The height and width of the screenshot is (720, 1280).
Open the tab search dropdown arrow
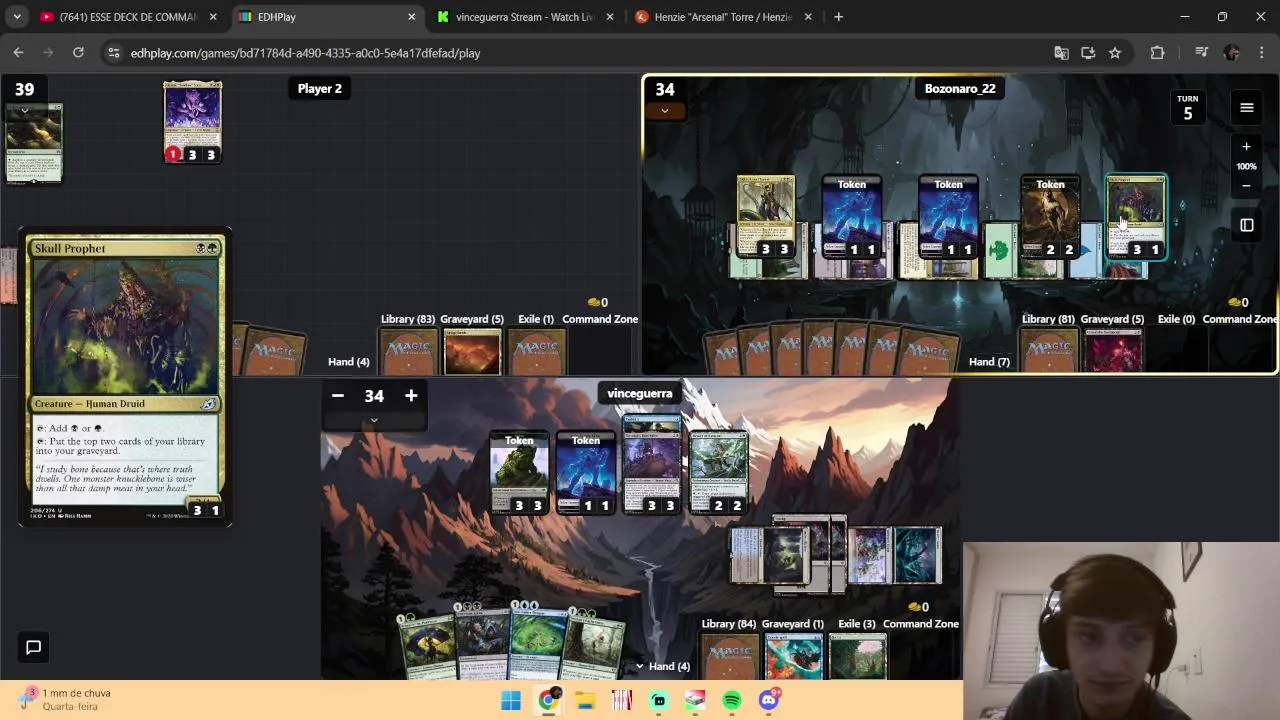tap(17, 17)
